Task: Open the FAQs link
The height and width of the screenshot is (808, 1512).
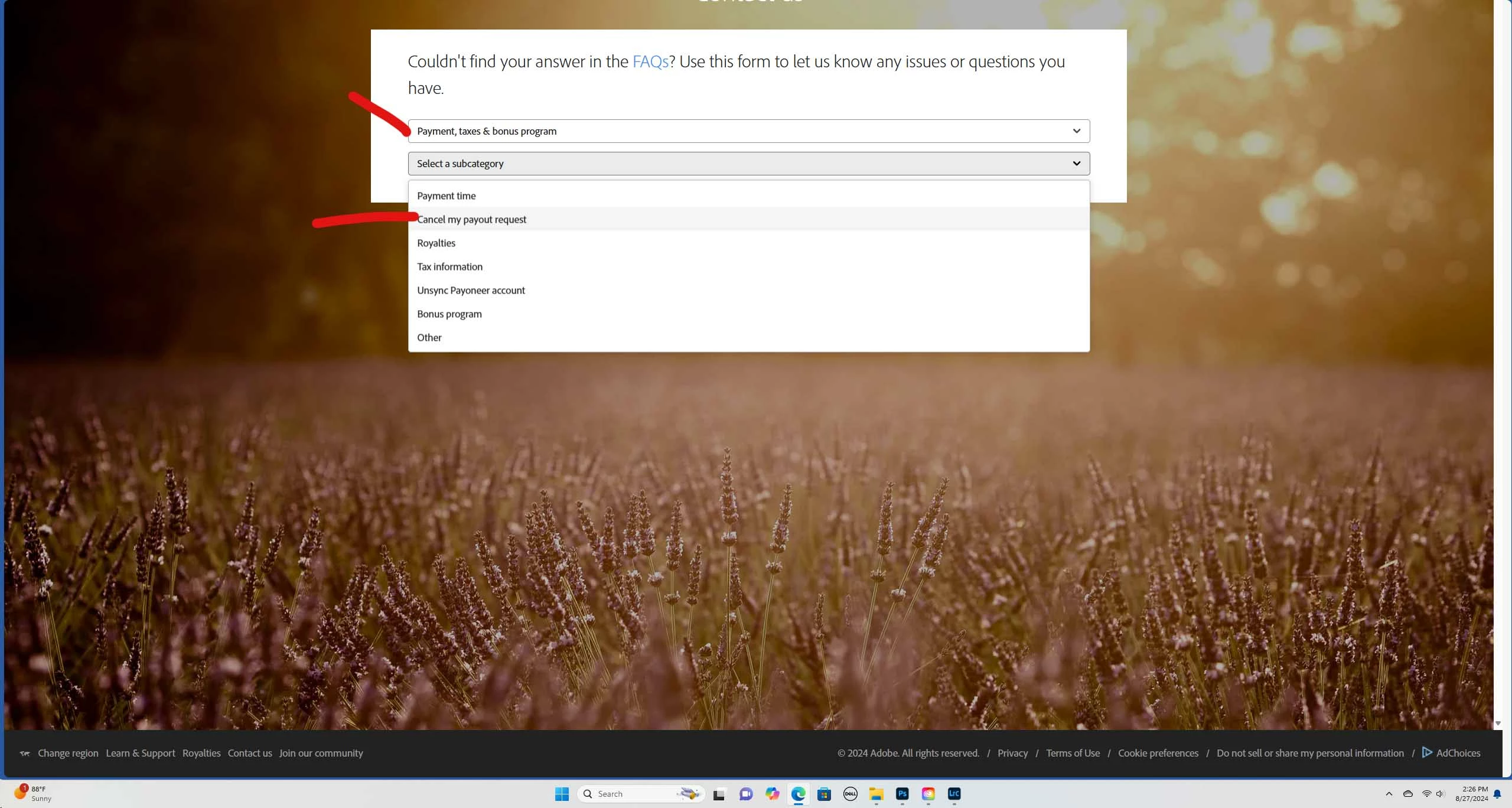Action: (650, 61)
